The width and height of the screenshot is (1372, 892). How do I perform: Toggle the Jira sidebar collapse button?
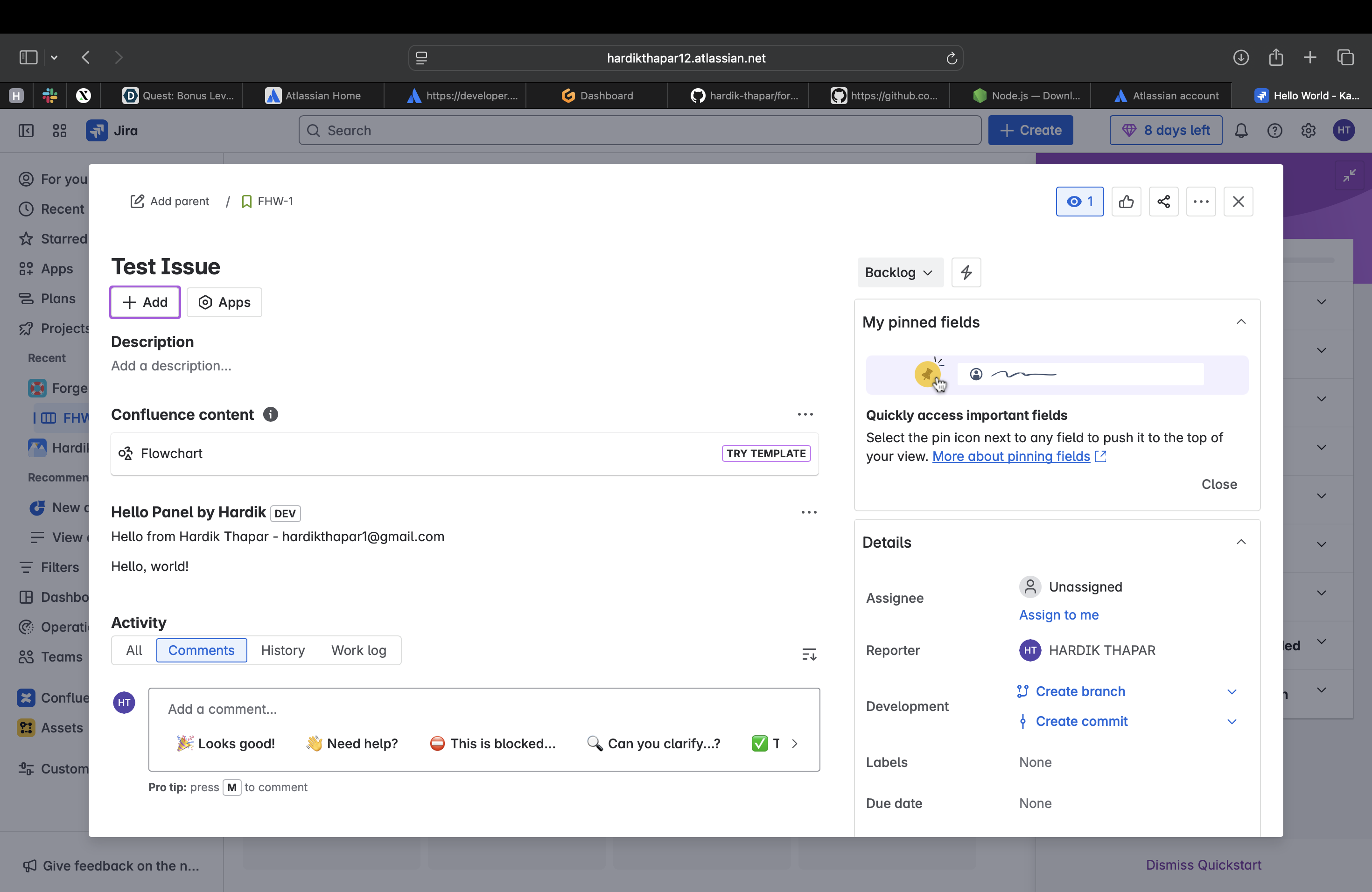pyautogui.click(x=26, y=131)
